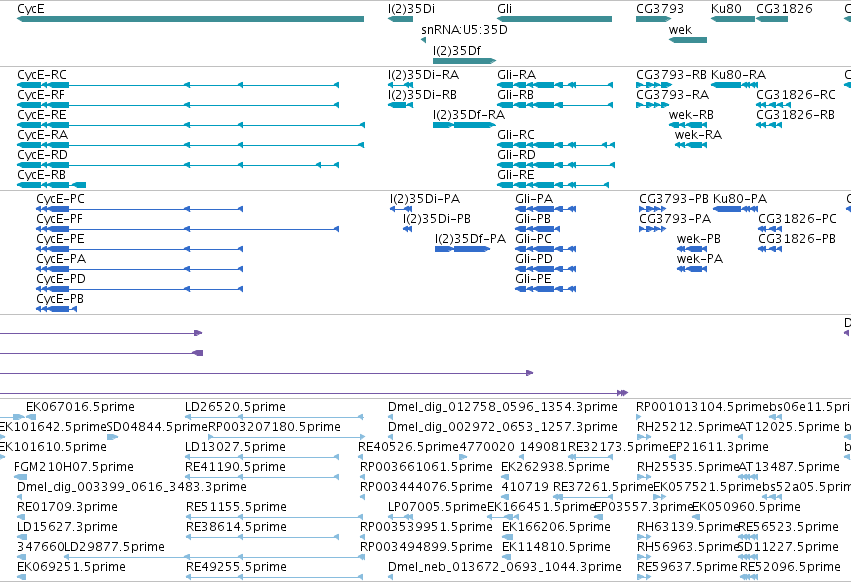Viewport: 851px width, 582px height.
Task: Select EST EK166206.5prime
Action: point(505,537)
